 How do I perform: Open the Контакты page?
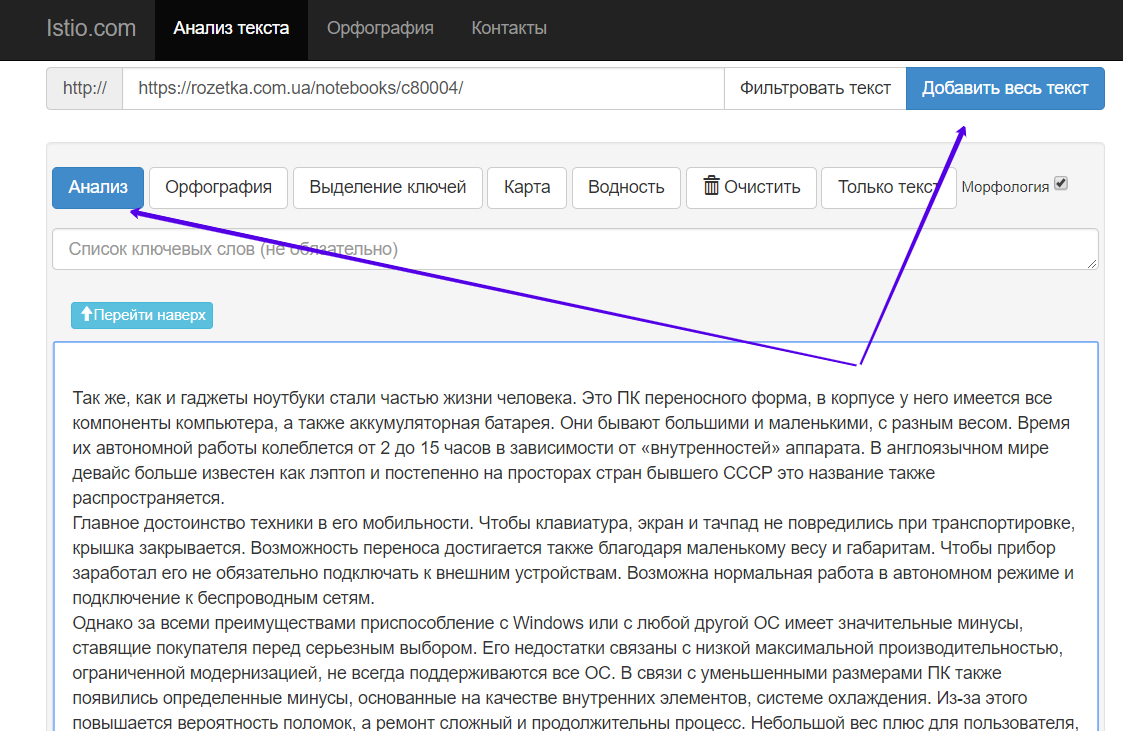tap(509, 28)
